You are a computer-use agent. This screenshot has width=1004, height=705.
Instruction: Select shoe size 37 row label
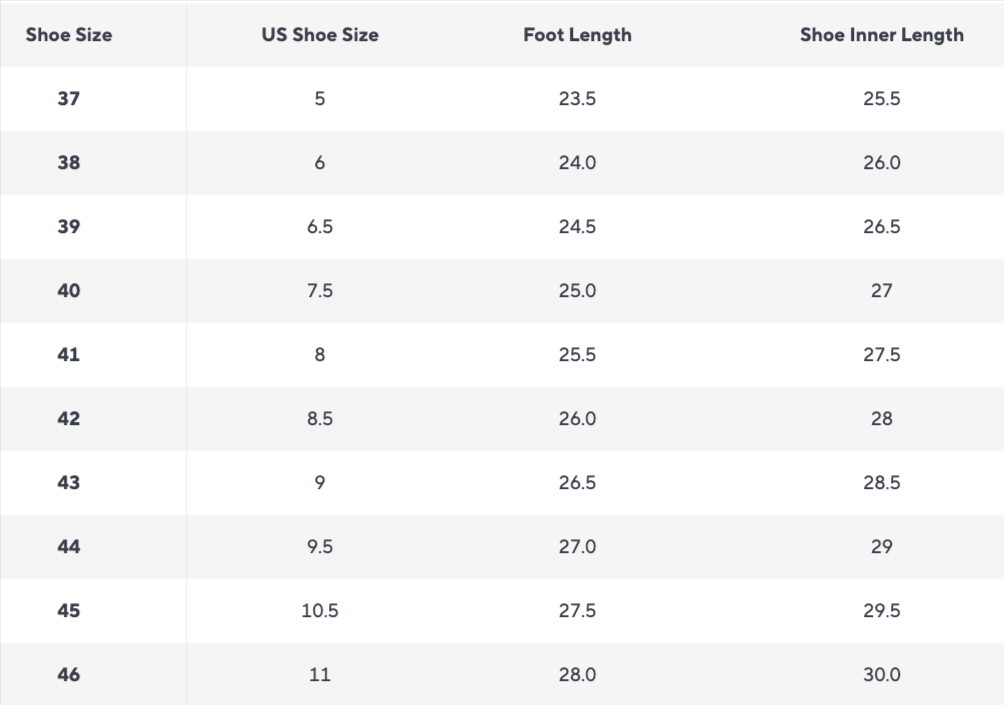(x=69, y=99)
